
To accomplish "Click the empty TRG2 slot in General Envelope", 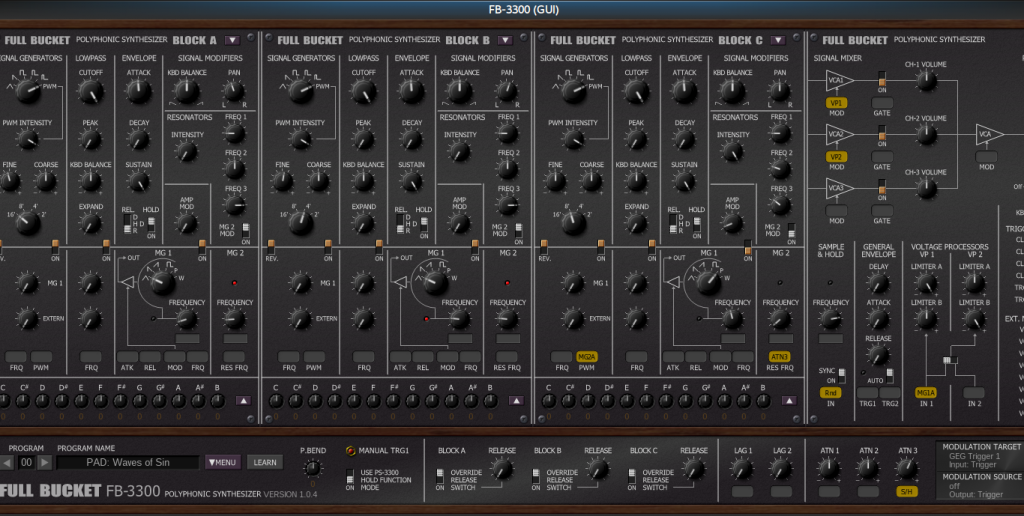I will [x=890, y=393].
